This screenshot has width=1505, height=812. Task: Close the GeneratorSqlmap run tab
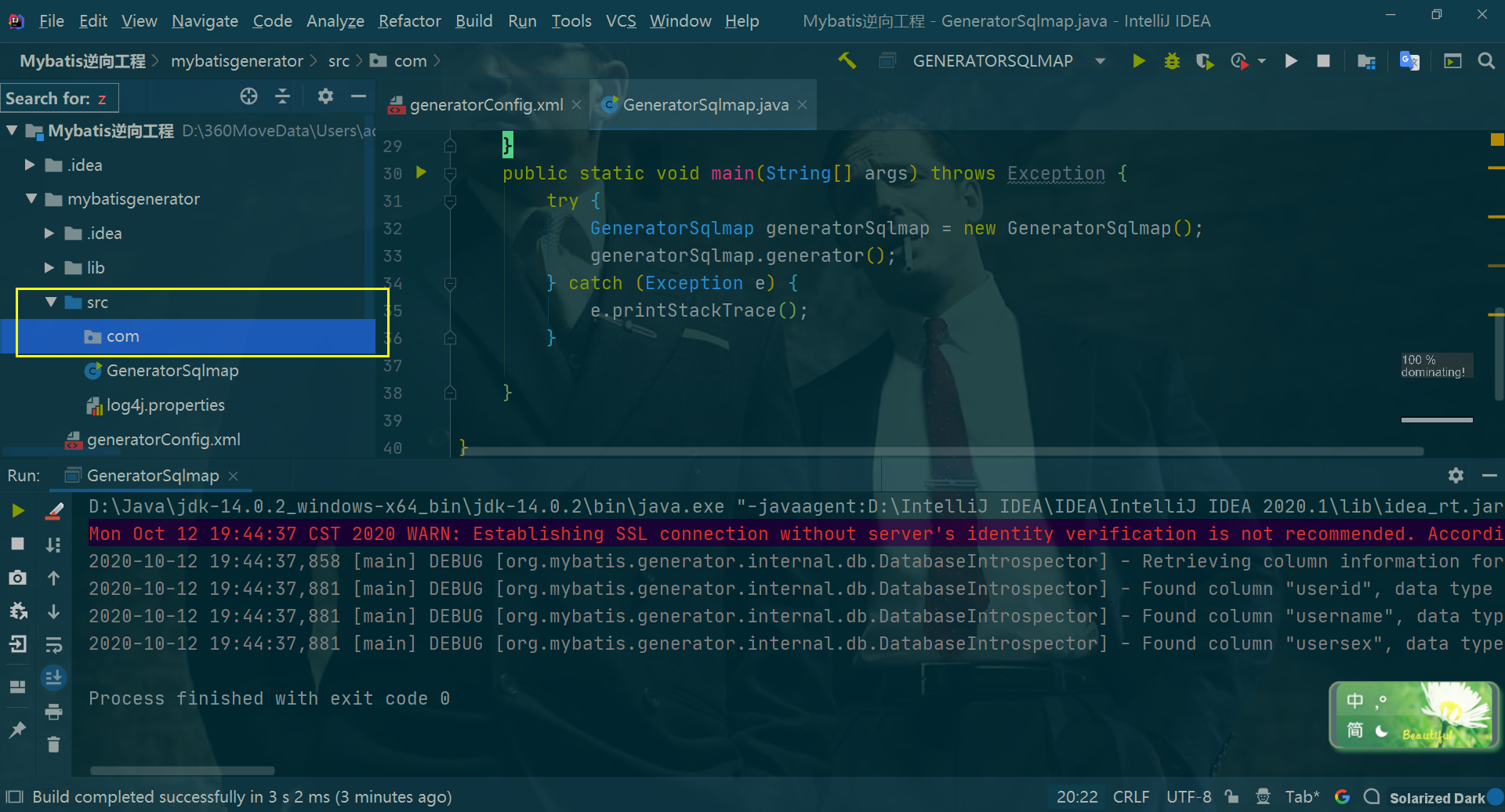[233, 476]
